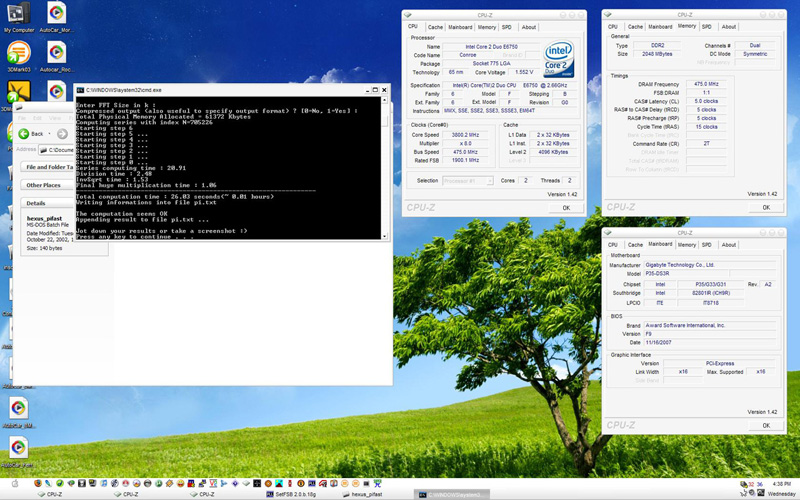Click the blue music note dock icon
The width and height of the screenshot is (800, 500).
pyautogui.click(x=104, y=483)
